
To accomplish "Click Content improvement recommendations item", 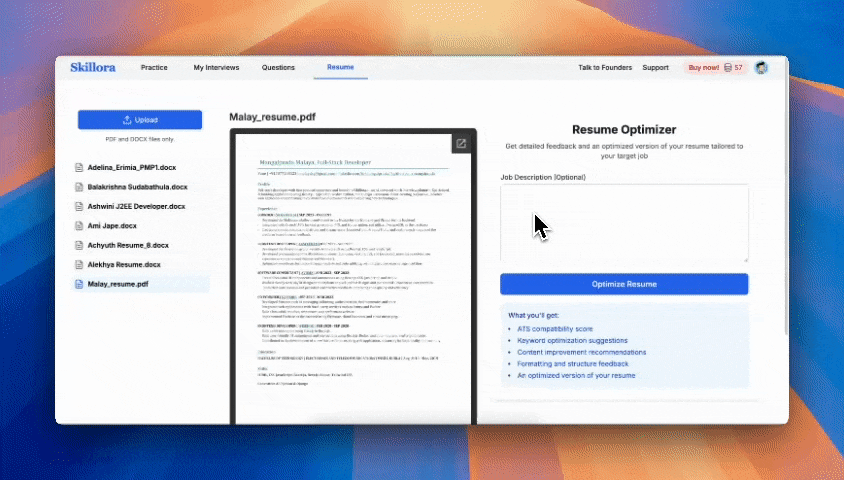I will (x=581, y=352).
